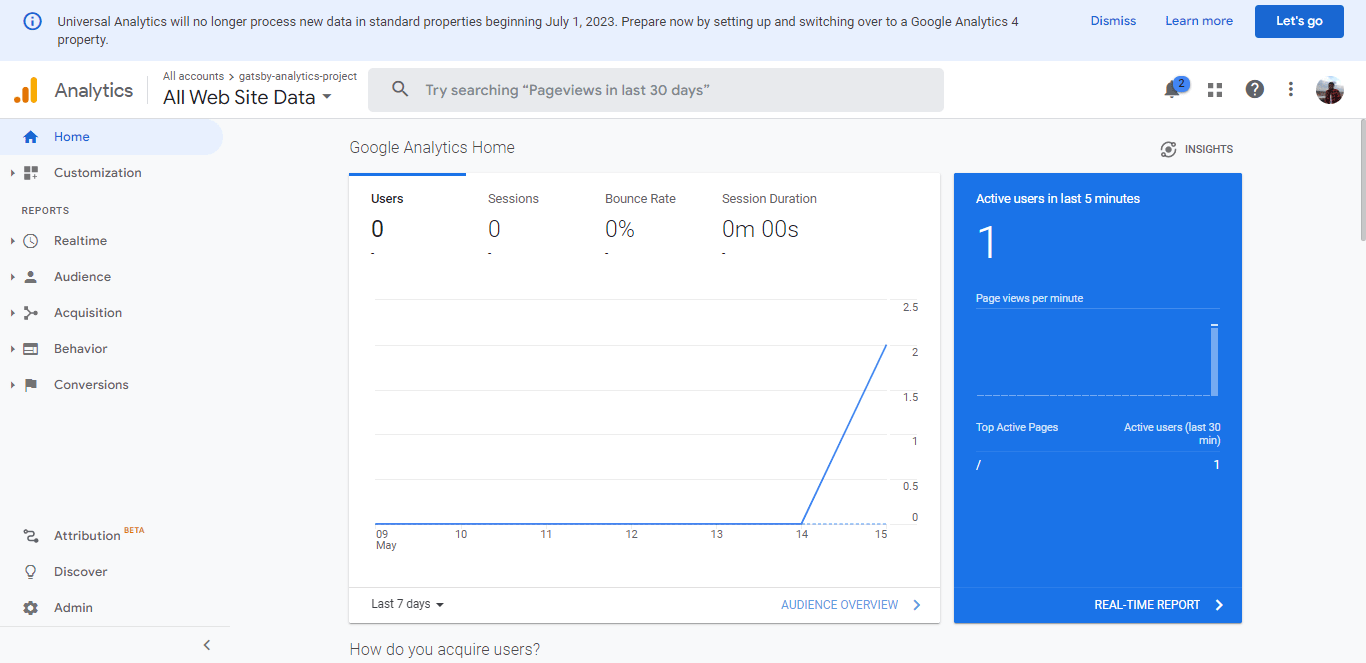1366x663 pixels.
Task: Click the Audience person icon
Action: coord(31,277)
